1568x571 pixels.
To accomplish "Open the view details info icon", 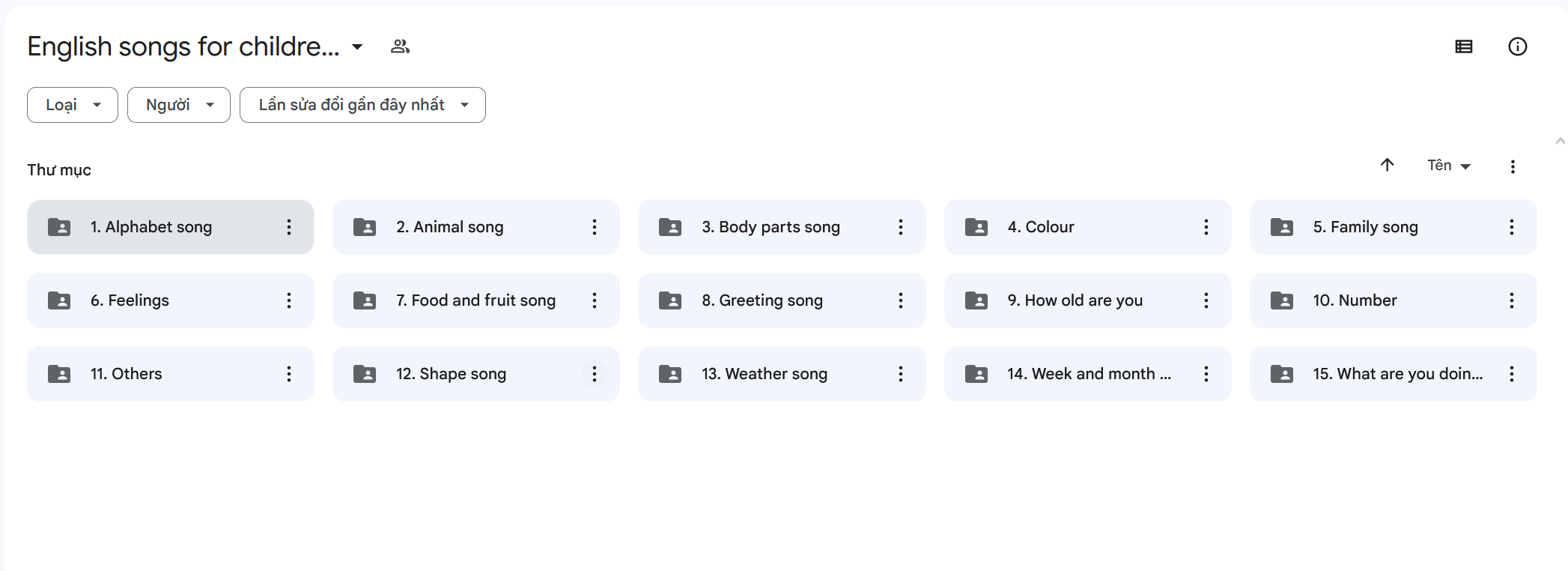I will tap(1517, 46).
